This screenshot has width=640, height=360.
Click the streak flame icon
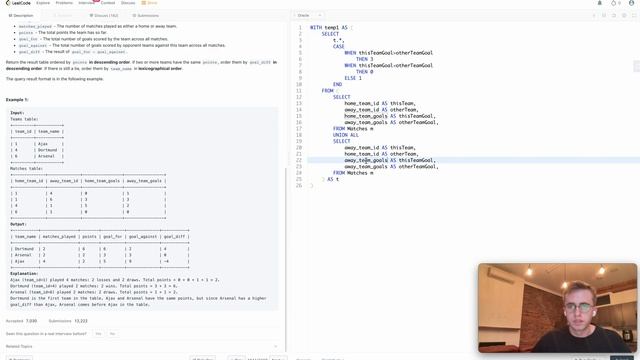click(613, 3)
